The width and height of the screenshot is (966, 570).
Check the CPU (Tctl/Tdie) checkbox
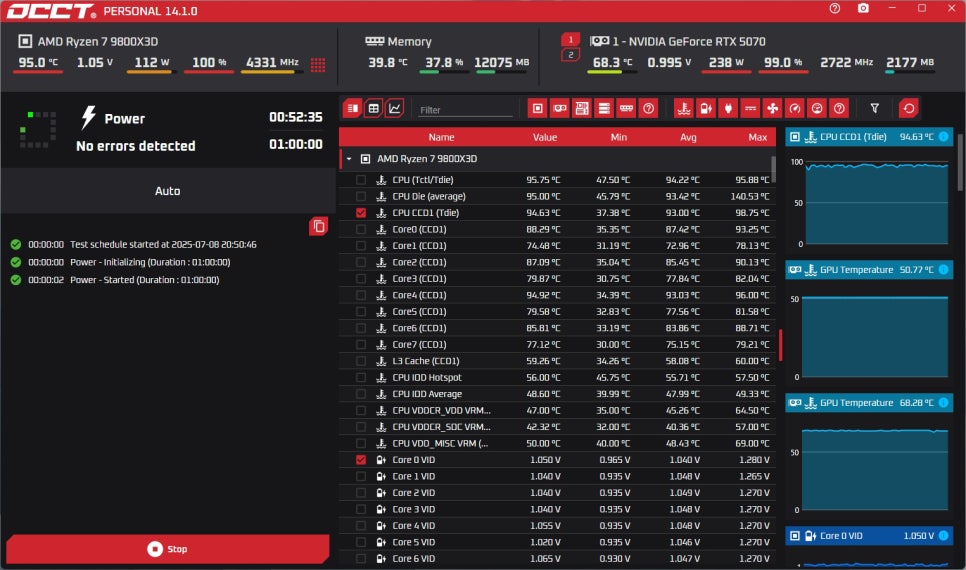[x=361, y=180]
